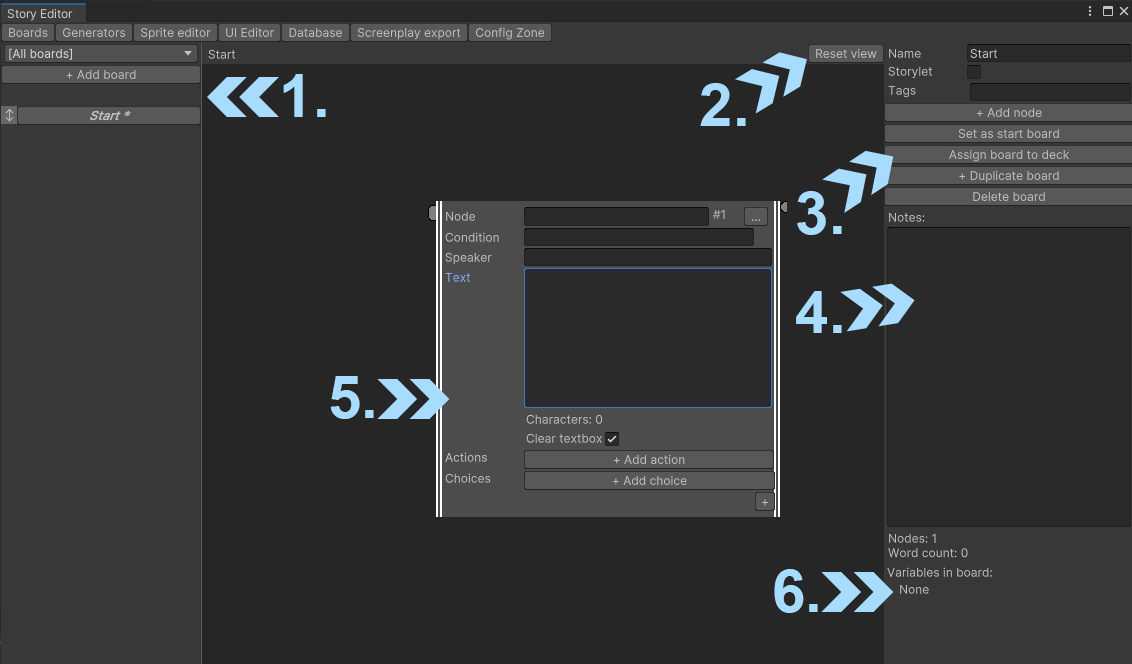This screenshot has height=664, width=1132.
Task: Open the window's three-dot options menu
Action: tap(1090, 11)
